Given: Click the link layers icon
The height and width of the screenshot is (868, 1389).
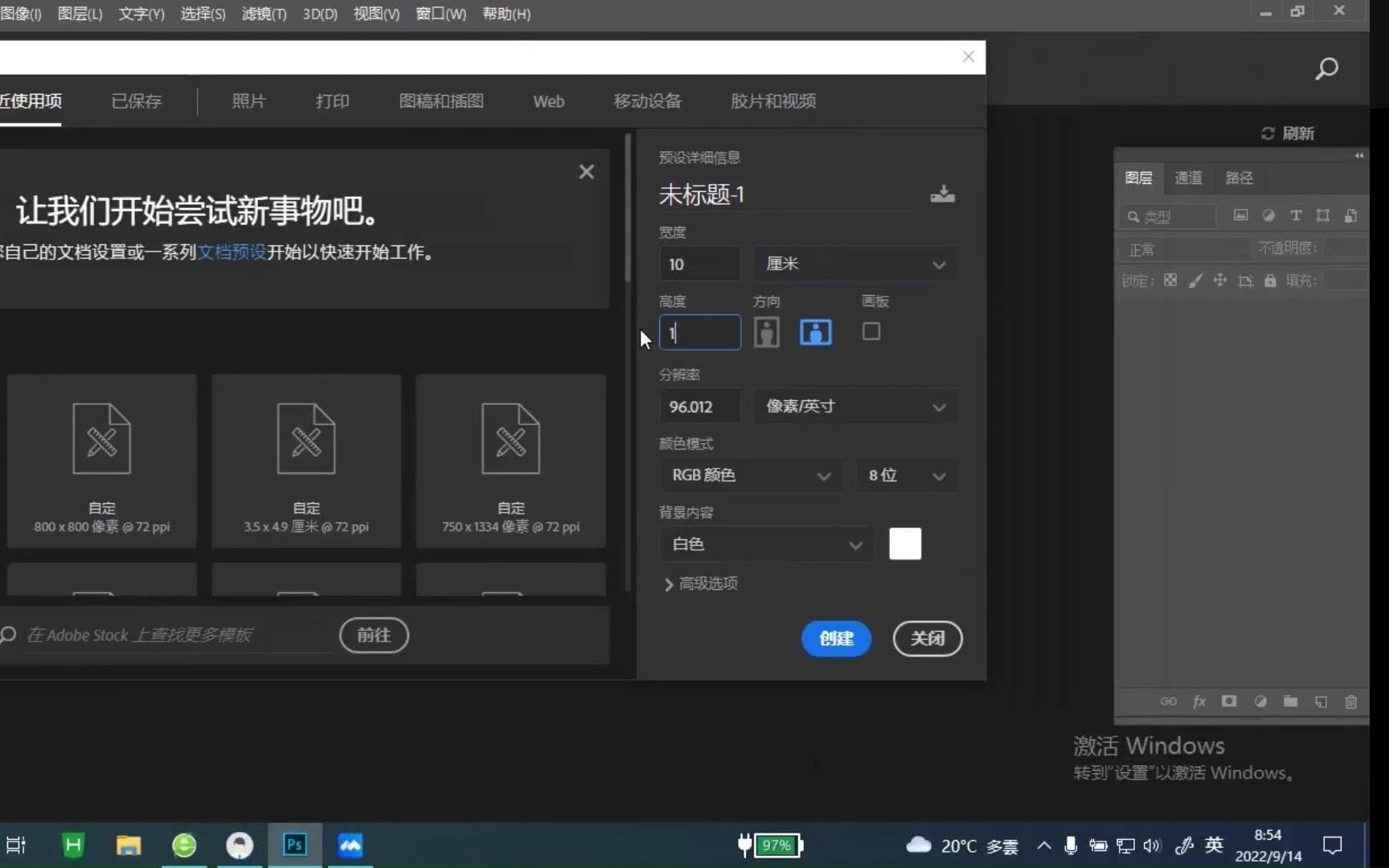Looking at the screenshot, I should [1168, 702].
